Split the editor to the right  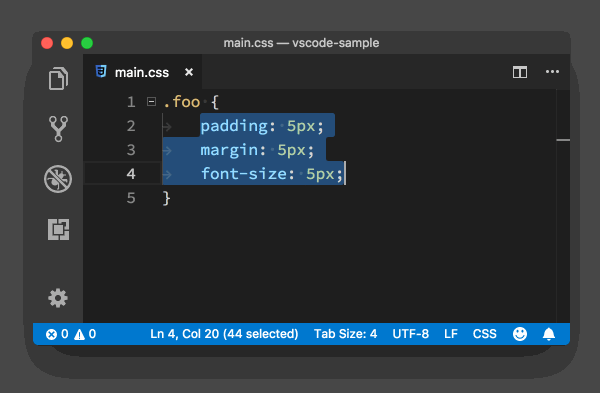coord(520,72)
